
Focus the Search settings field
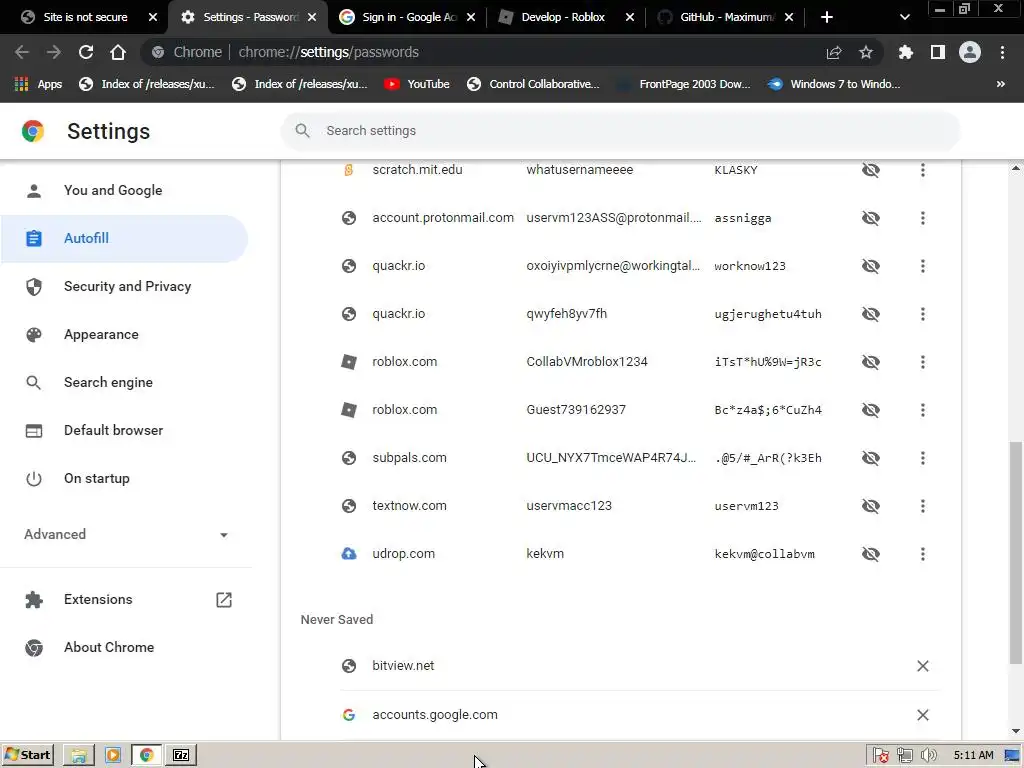pyautogui.click(x=620, y=131)
